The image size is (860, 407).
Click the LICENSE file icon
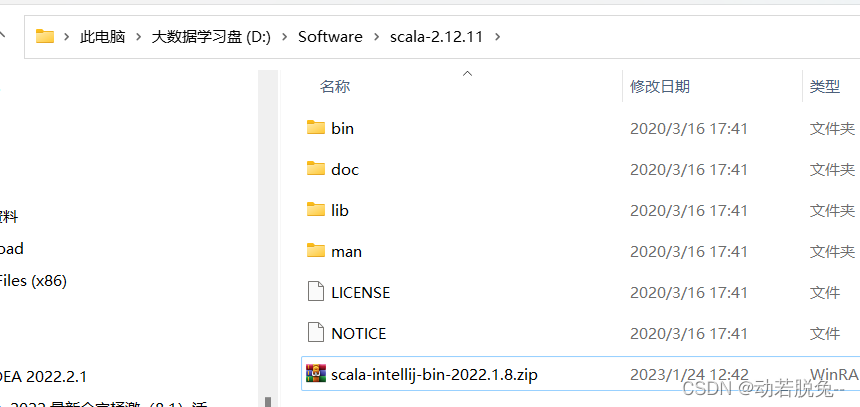pos(315,291)
